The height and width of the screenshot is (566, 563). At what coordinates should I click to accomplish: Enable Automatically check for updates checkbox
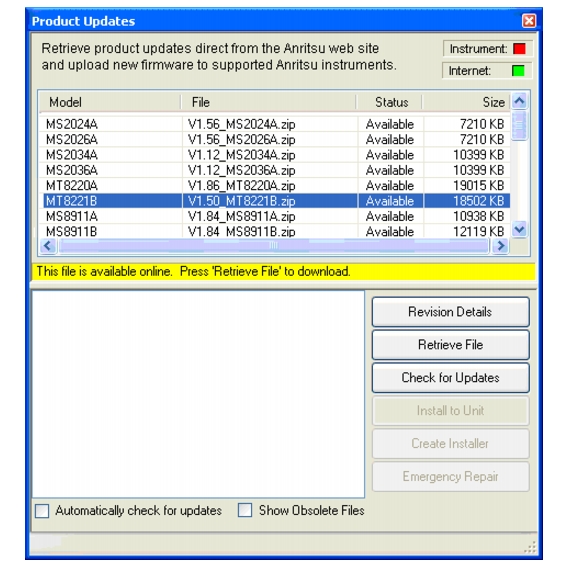[42, 511]
